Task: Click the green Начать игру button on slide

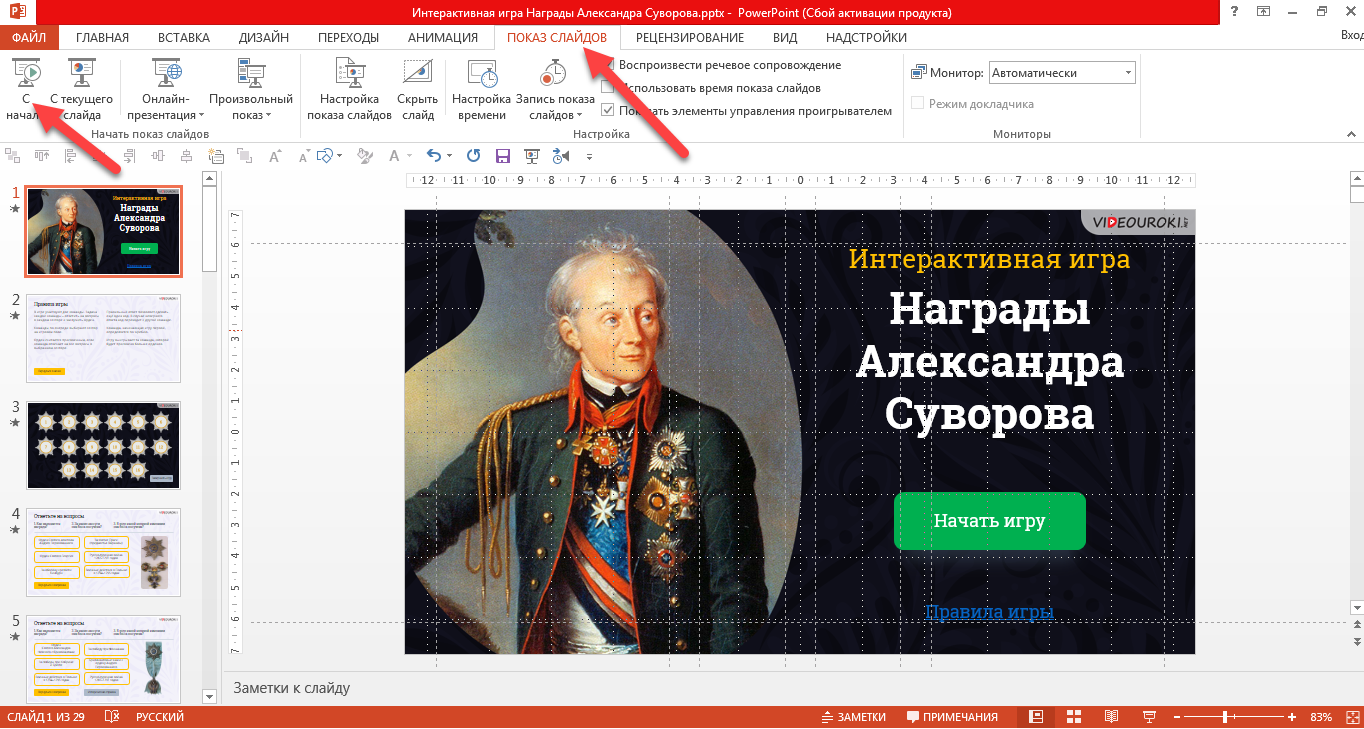Action: tap(989, 521)
